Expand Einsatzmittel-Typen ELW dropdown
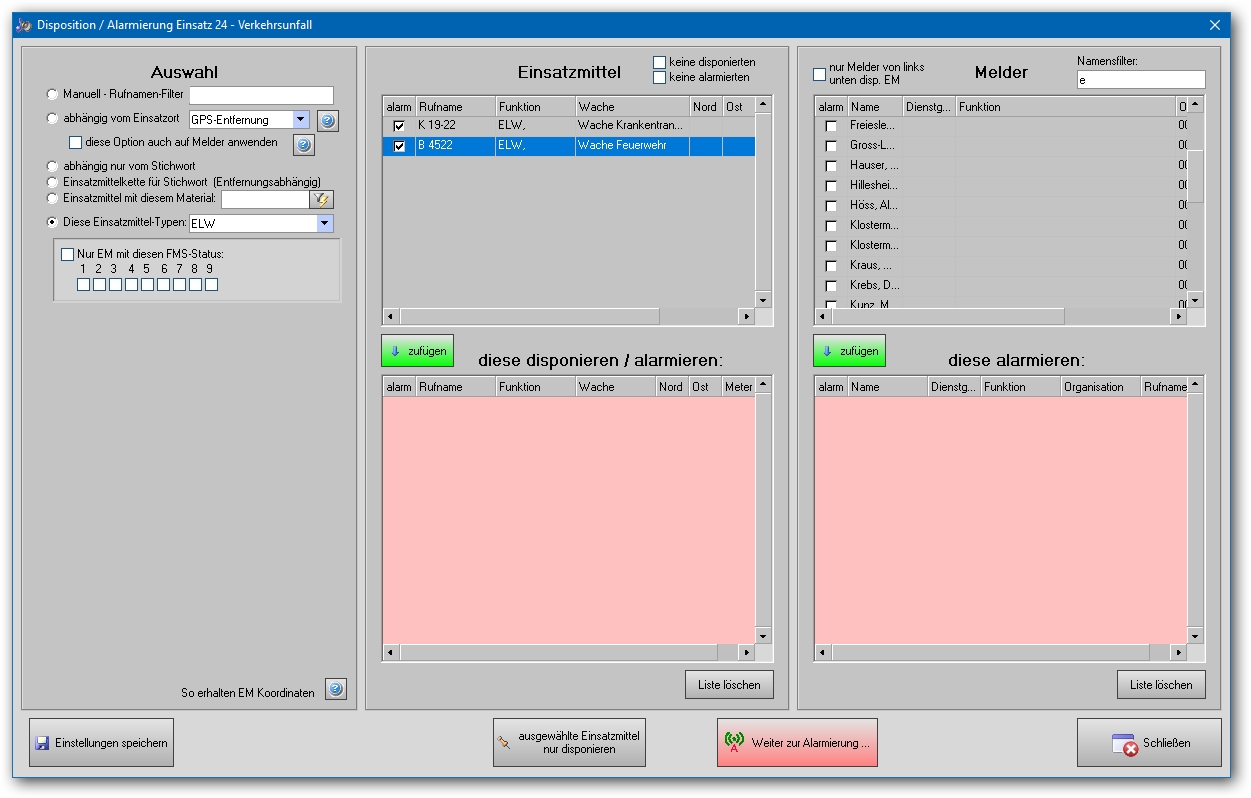1251x798 pixels. click(325, 223)
